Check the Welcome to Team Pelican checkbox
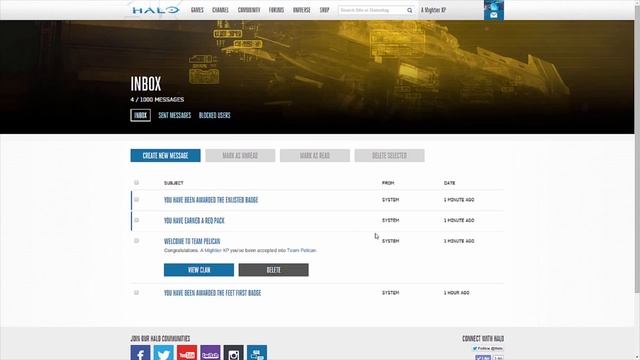640x360 pixels. click(136, 241)
